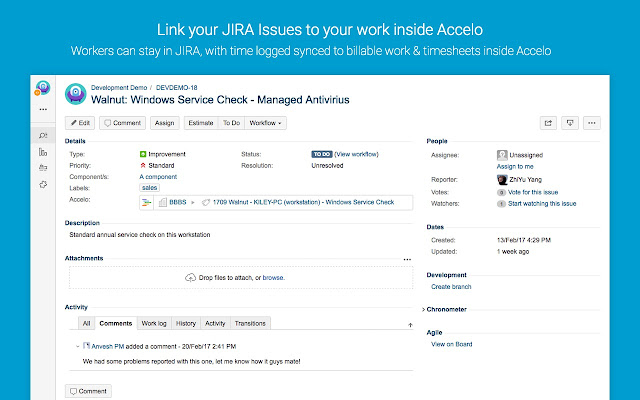Share this issue via the share icon
640x400 pixels.
pos(548,123)
